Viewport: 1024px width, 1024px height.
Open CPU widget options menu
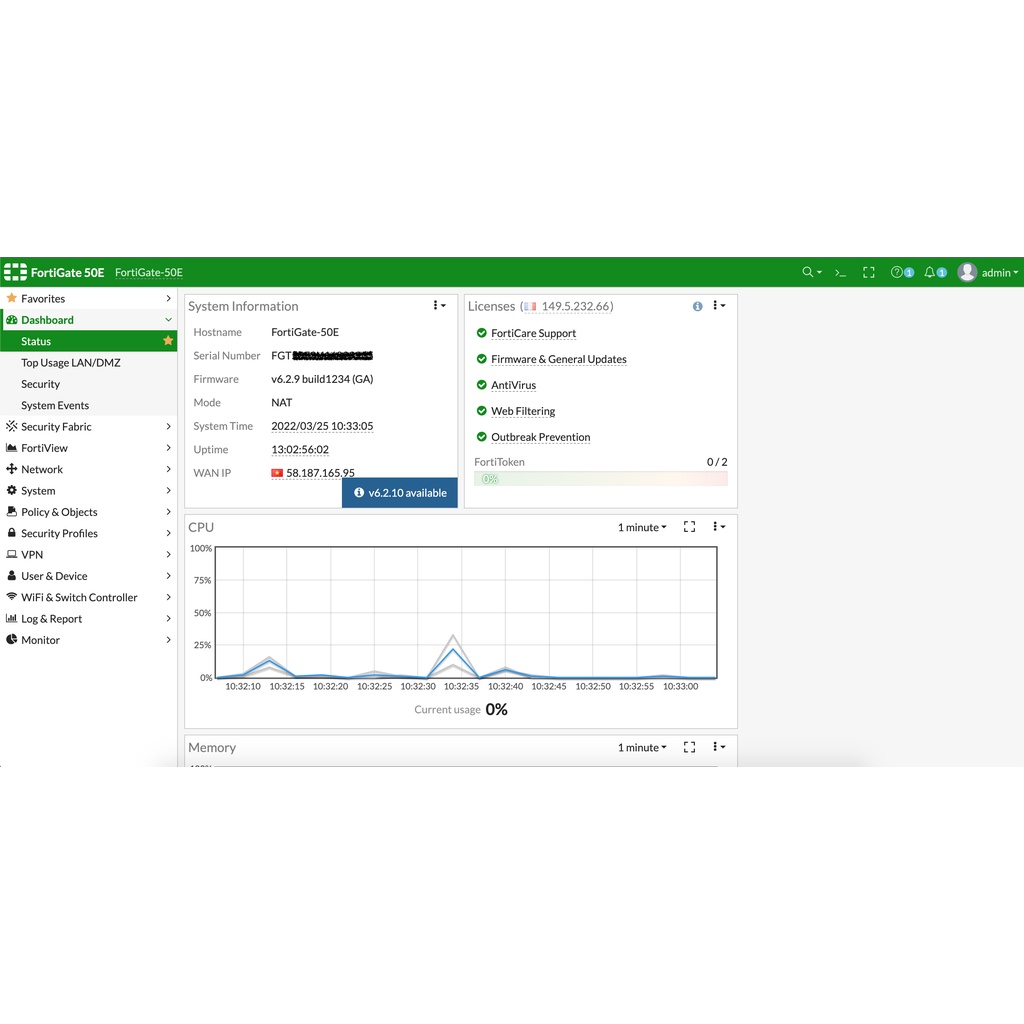718,526
